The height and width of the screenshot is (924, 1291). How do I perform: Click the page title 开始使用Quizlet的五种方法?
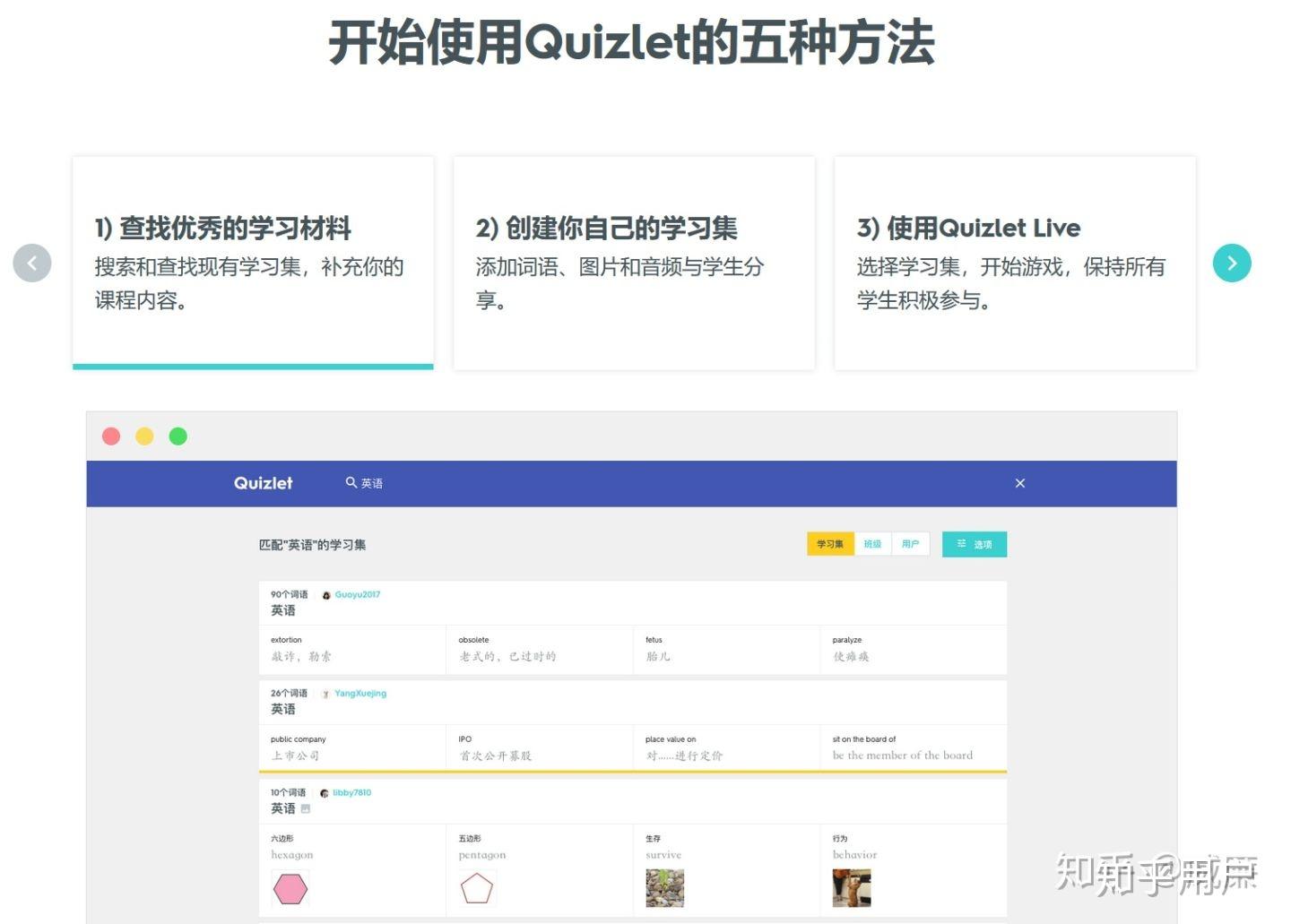point(632,42)
